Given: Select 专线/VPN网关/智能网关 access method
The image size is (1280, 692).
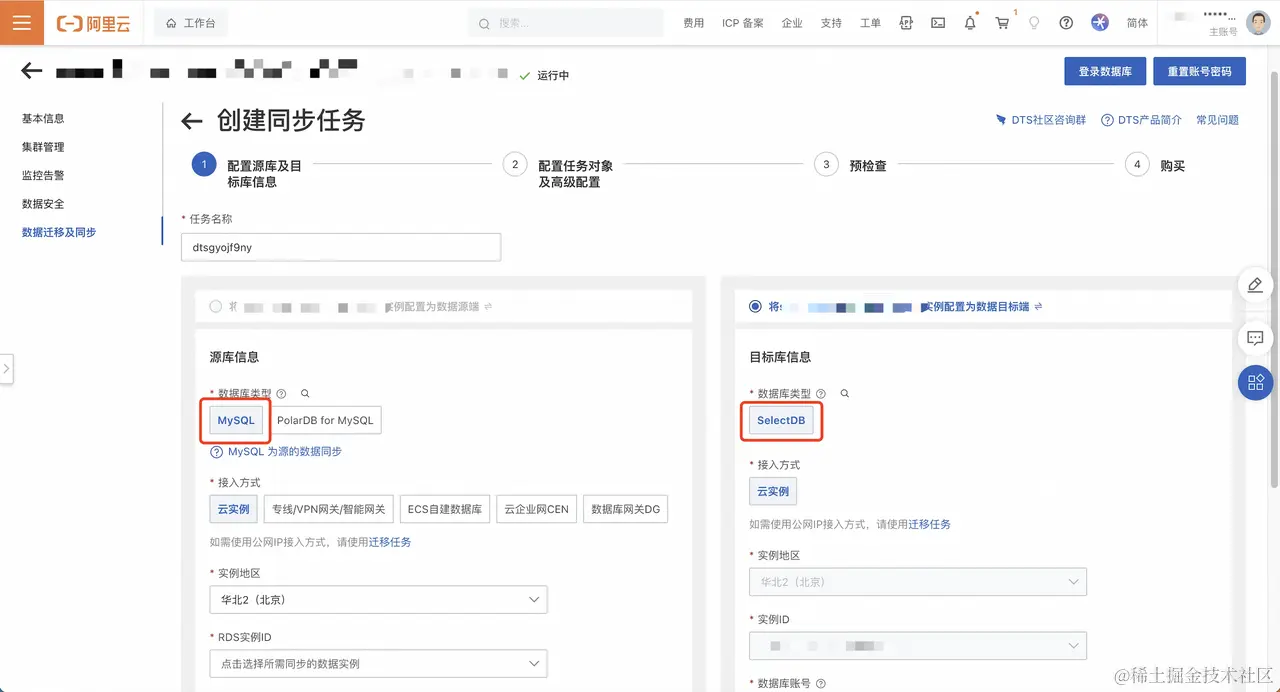Looking at the screenshot, I should pyautogui.click(x=329, y=509).
